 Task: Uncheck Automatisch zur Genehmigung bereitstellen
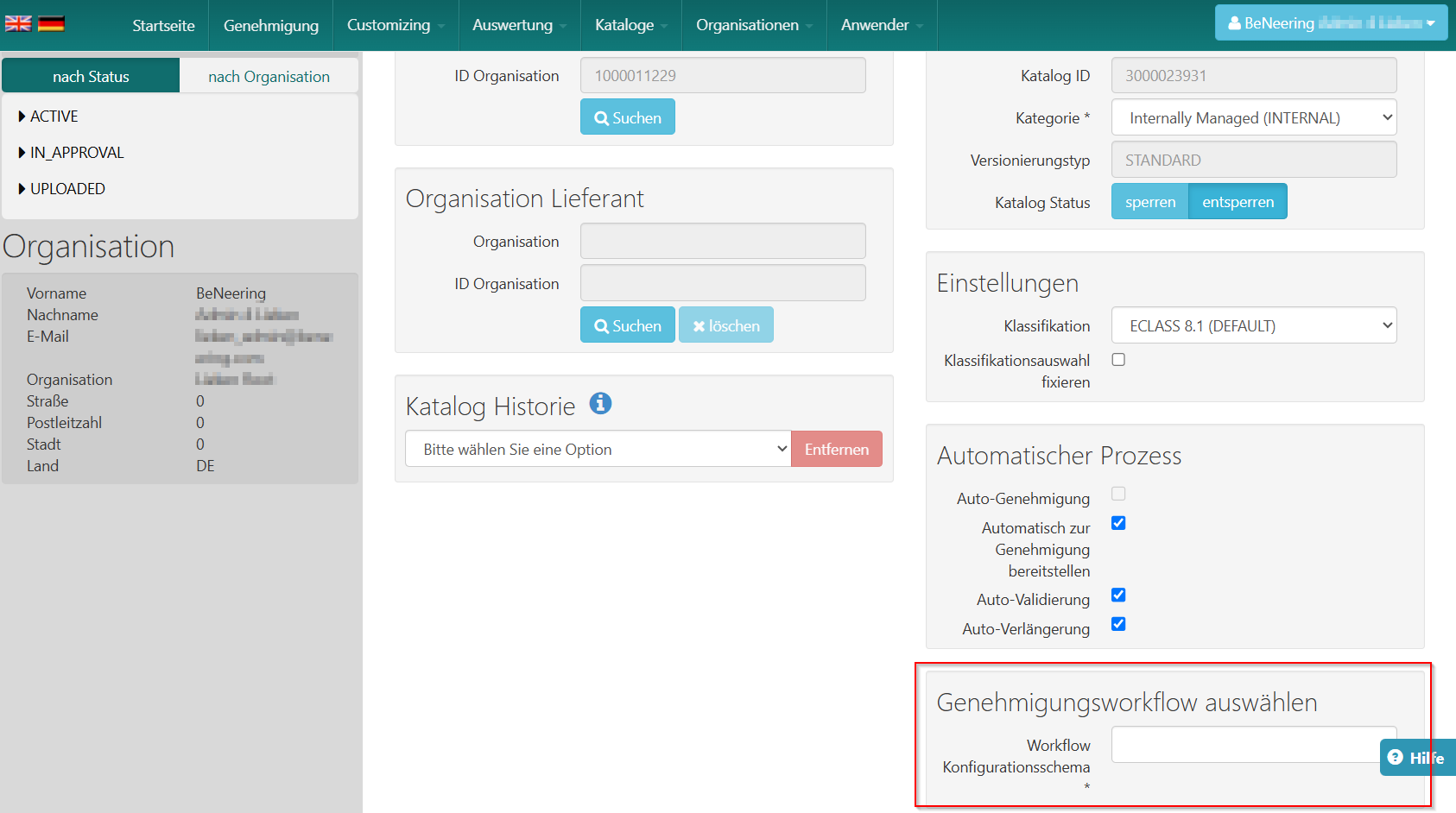pyautogui.click(x=1118, y=523)
